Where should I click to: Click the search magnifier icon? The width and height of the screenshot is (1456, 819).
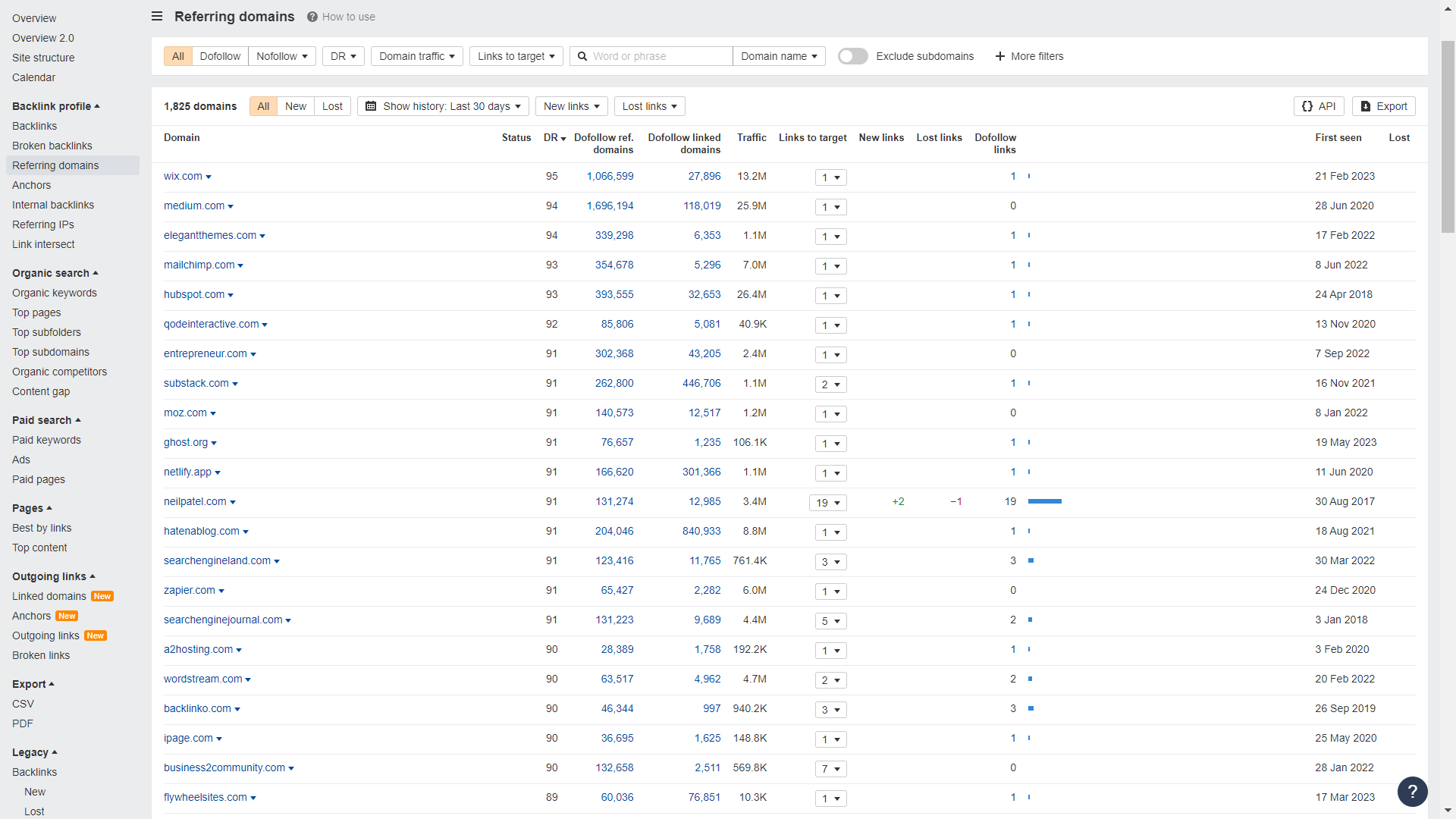pos(582,56)
